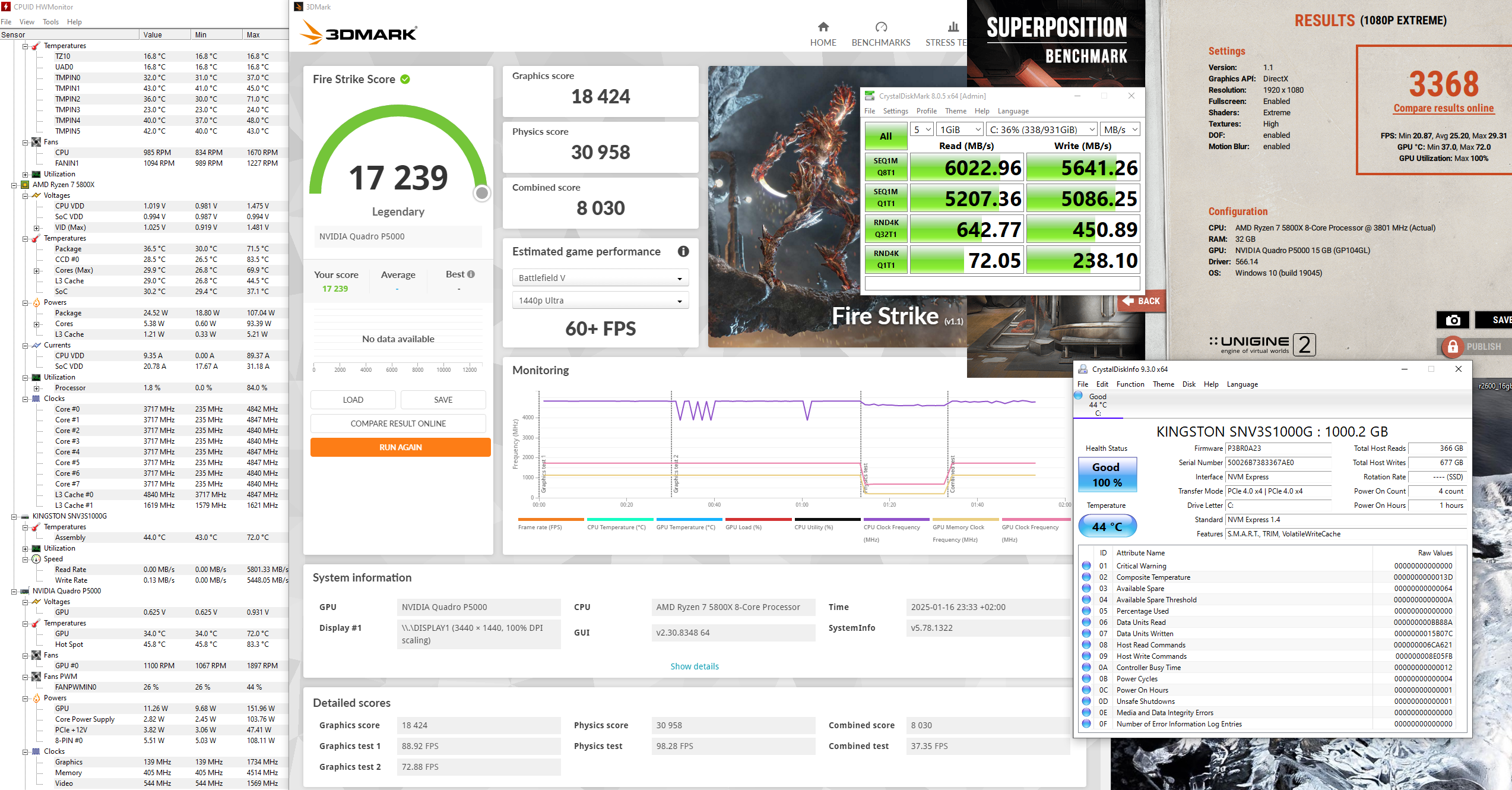The image size is (1512, 790).
Task: Open the 1GiB test size dropdown
Action: [x=960, y=129]
